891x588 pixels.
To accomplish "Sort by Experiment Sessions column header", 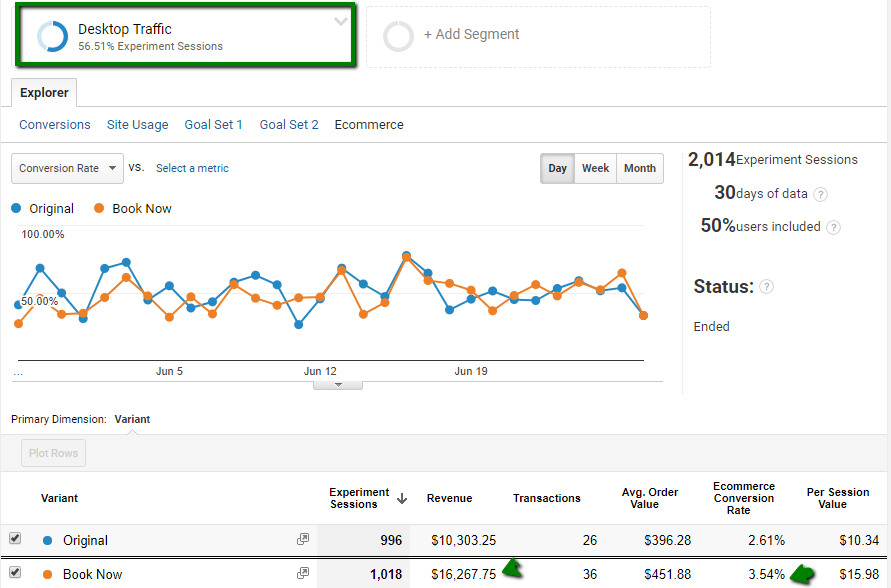I will (359, 498).
